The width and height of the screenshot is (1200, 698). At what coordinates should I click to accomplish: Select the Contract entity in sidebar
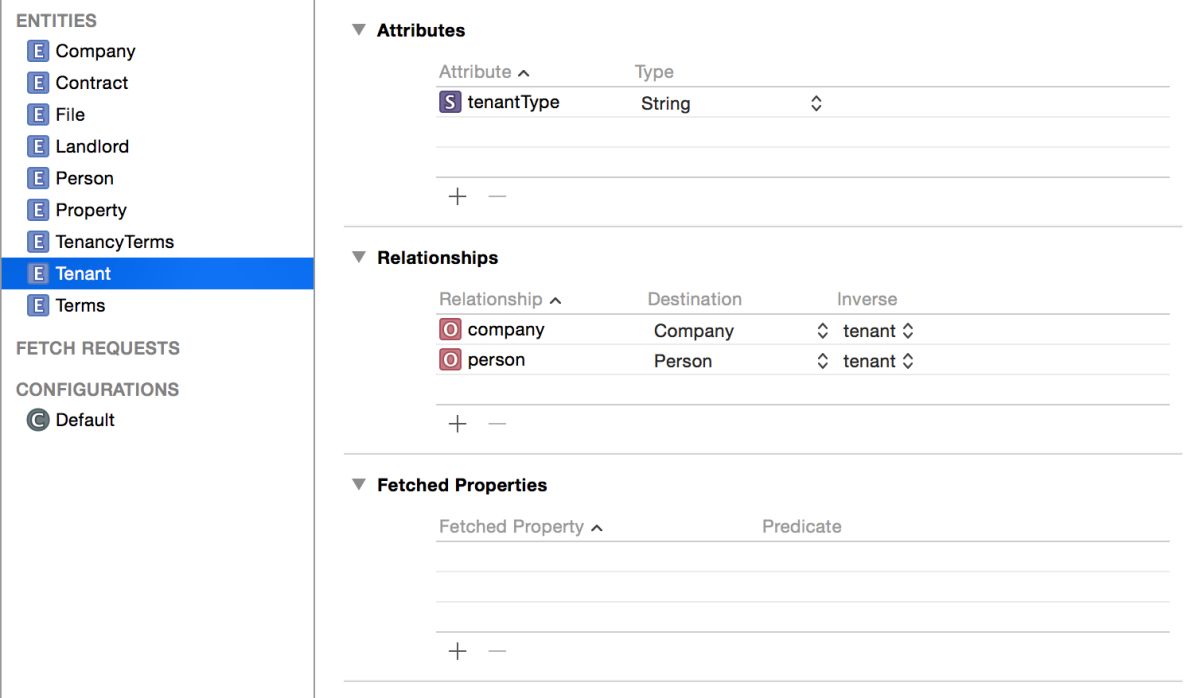tap(91, 83)
